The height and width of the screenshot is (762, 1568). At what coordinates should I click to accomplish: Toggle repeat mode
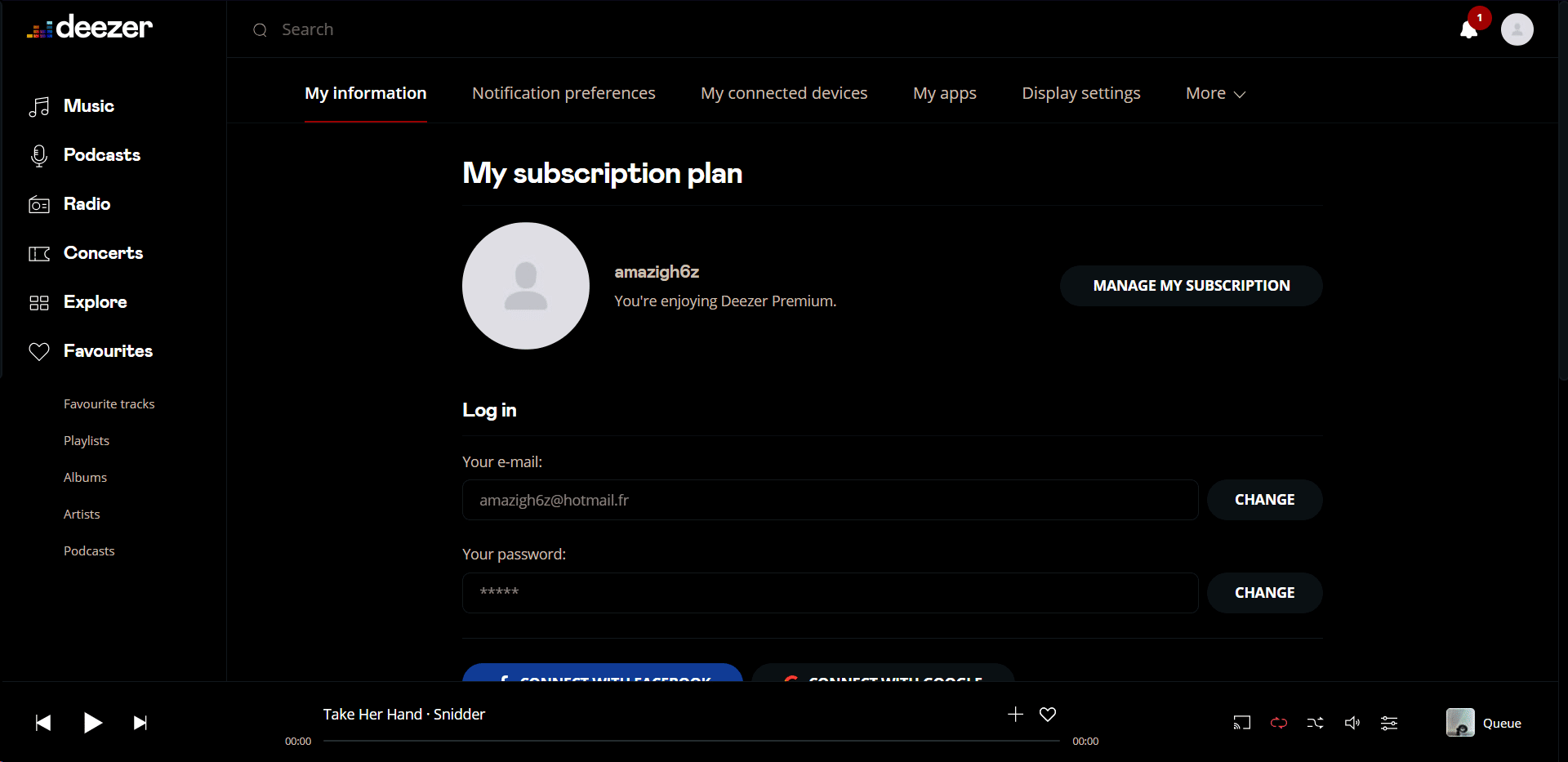[x=1279, y=723]
